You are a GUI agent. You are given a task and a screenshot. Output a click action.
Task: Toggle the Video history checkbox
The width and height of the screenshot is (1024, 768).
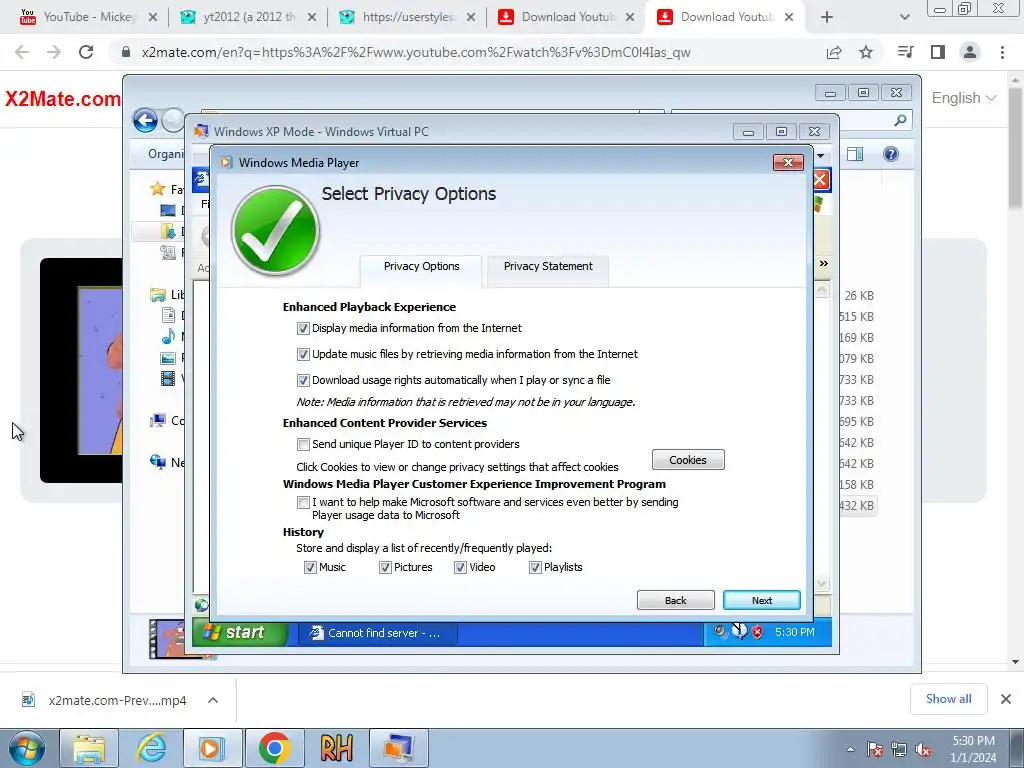pos(460,568)
